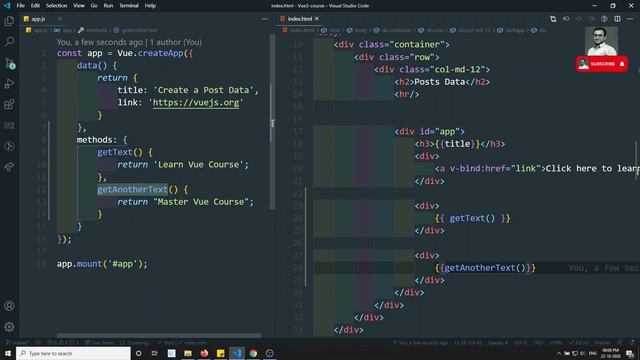Open the More Actions ellipsis of index.html editor
Image resolution: width=640 pixels, height=360 pixels.
[x=630, y=19]
